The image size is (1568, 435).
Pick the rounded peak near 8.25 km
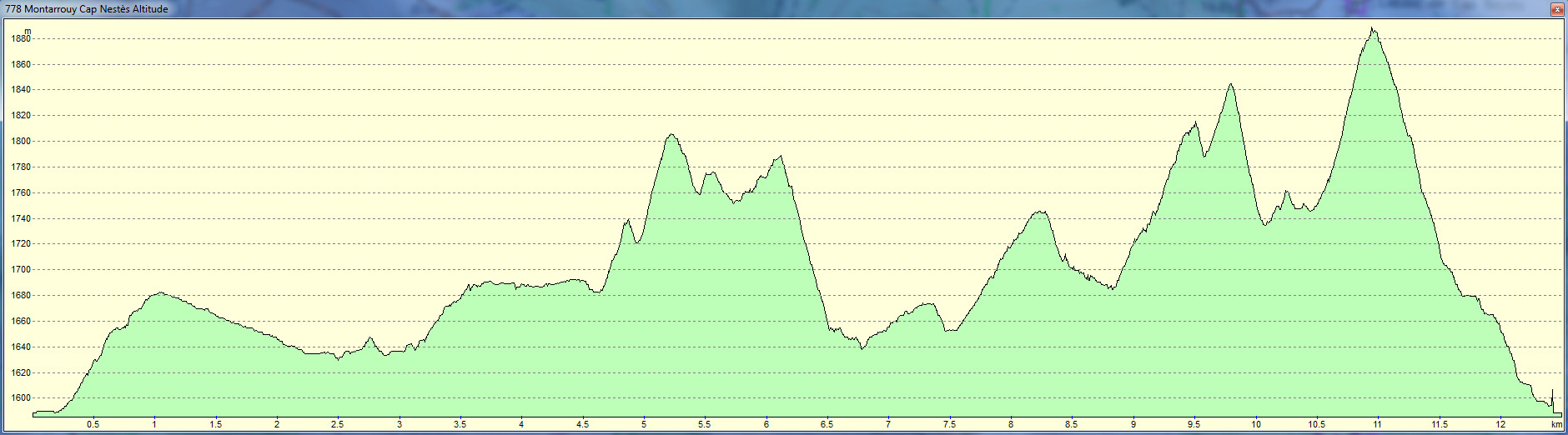coord(1039,212)
